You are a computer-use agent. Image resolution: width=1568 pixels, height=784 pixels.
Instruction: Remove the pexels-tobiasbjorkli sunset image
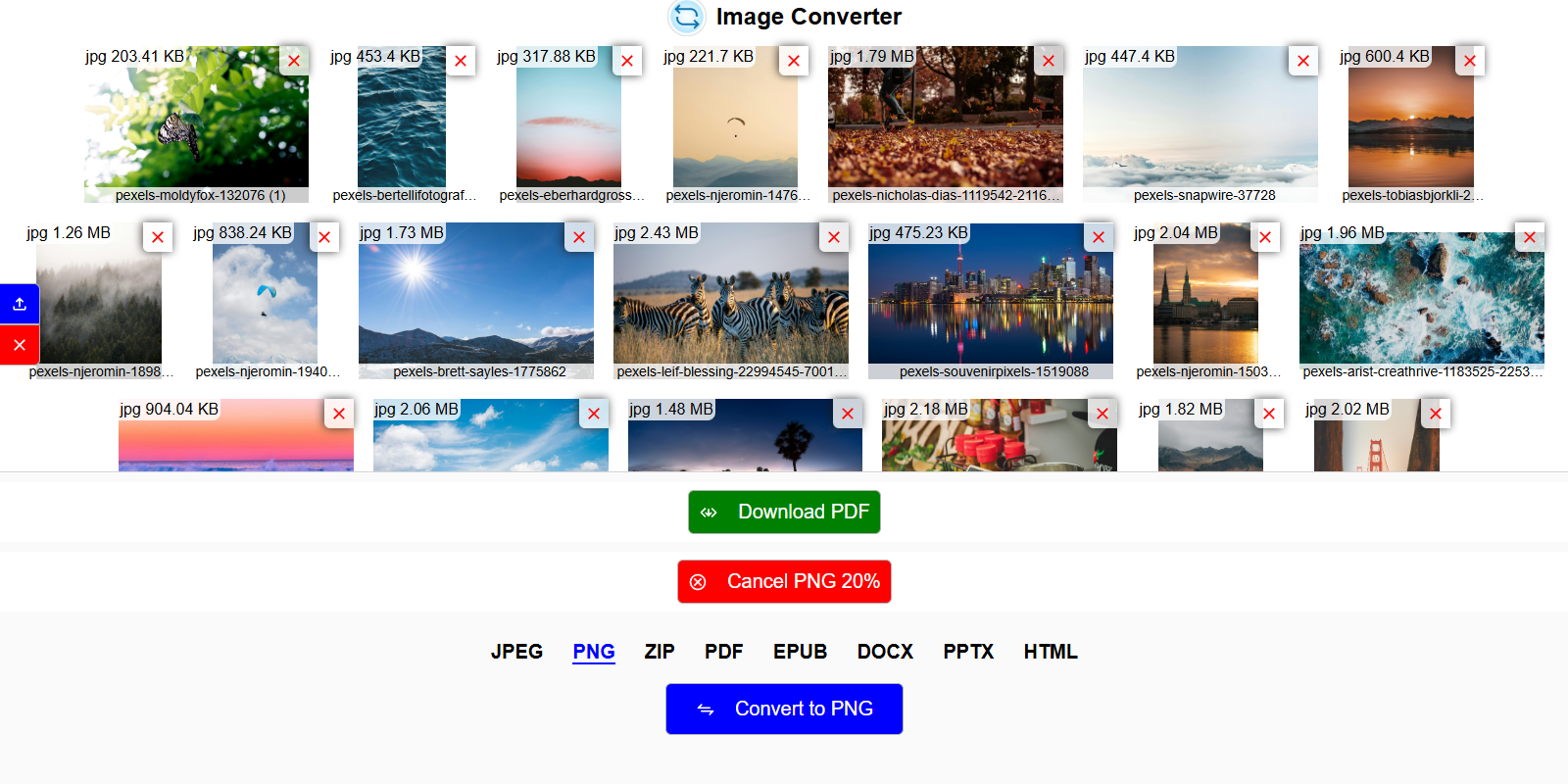pos(1470,61)
